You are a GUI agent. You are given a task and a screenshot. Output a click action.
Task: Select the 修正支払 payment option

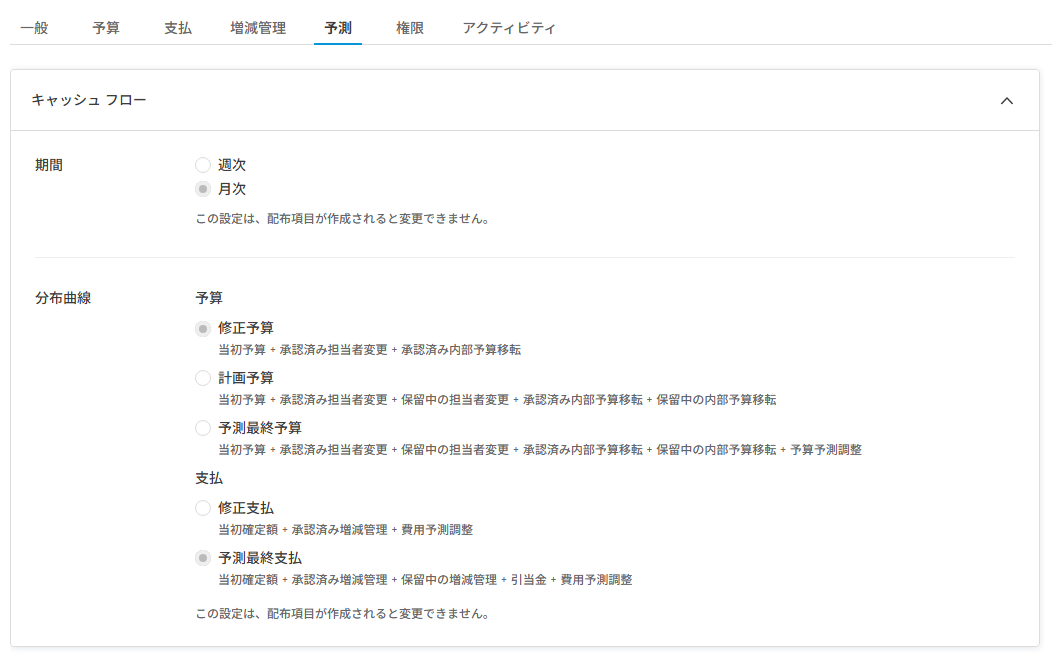204,507
